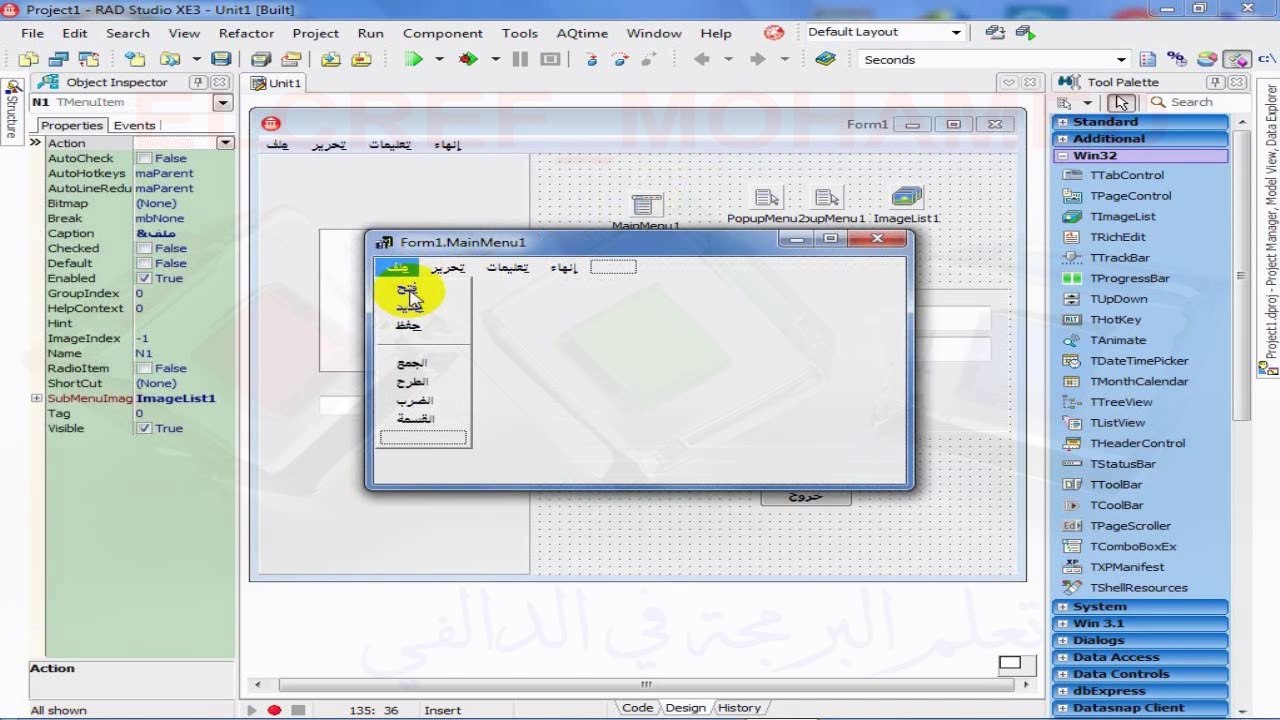Expand the System palette category
The image size is (1280, 720).
click(x=1062, y=607)
